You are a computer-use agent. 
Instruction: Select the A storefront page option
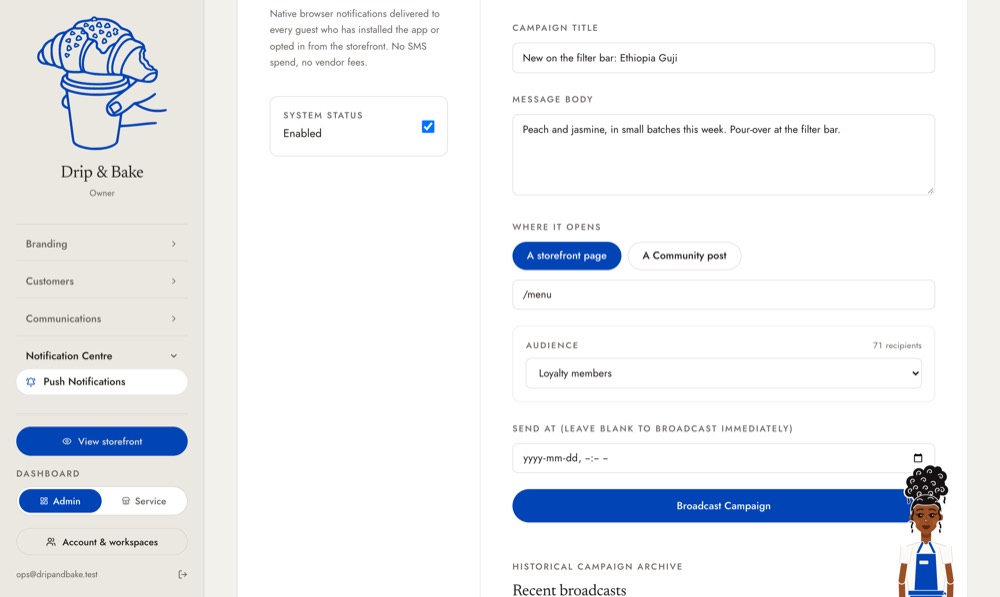pos(566,256)
